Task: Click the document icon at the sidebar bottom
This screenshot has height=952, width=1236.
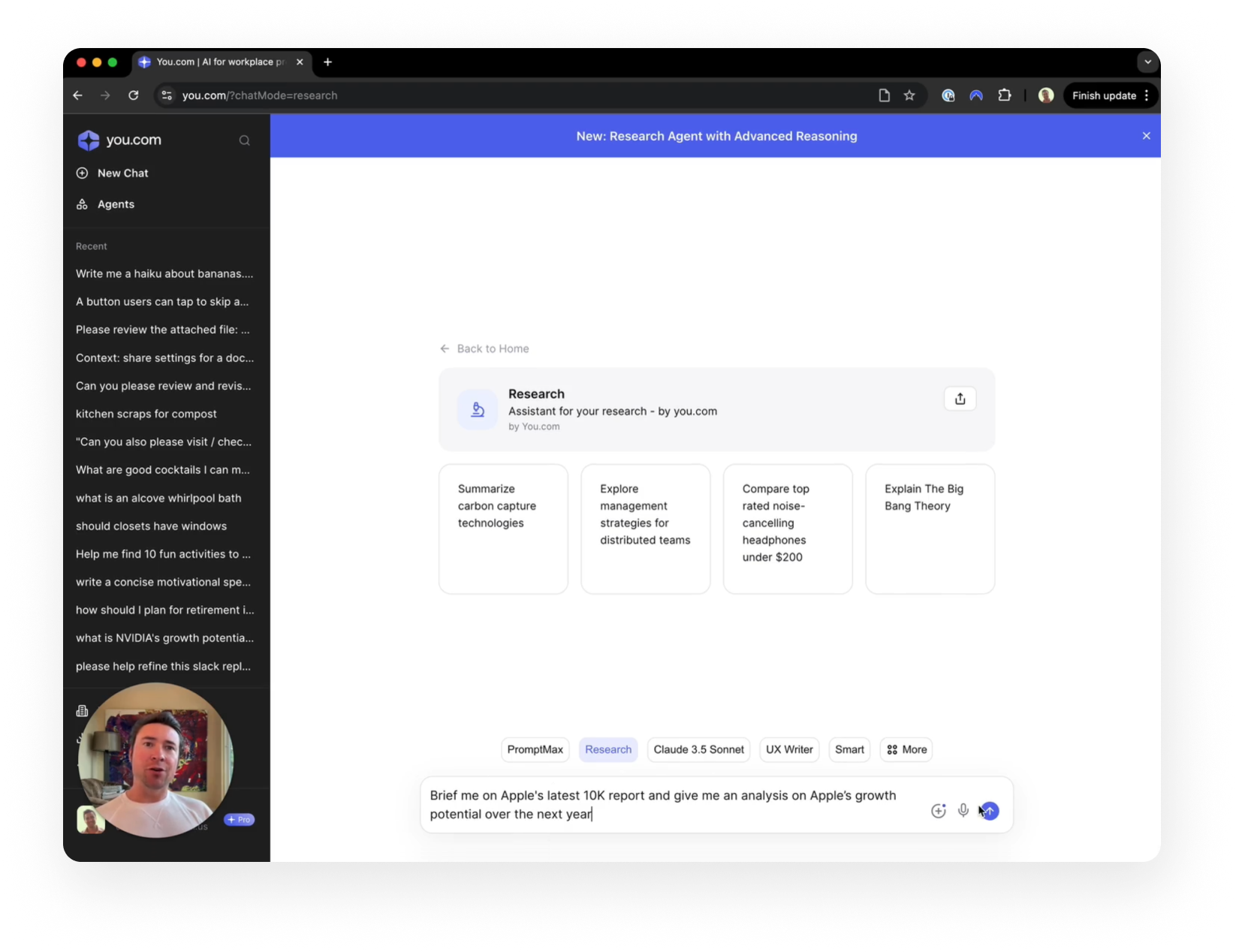Action: click(x=83, y=711)
